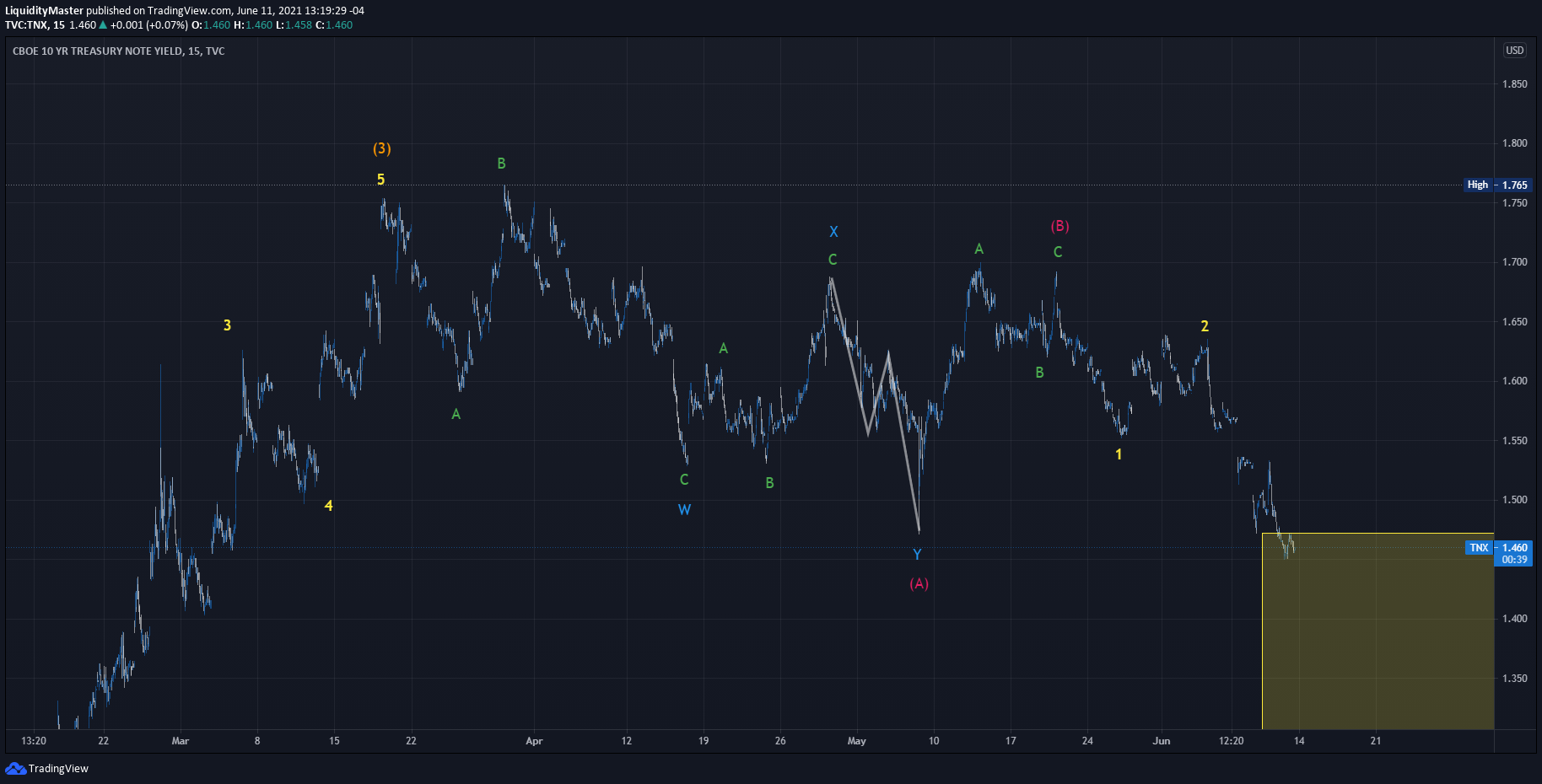Viewport: 1542px width, 784px height.
Task: Click the Apr label on time axis
Action: tap(534, 741)
